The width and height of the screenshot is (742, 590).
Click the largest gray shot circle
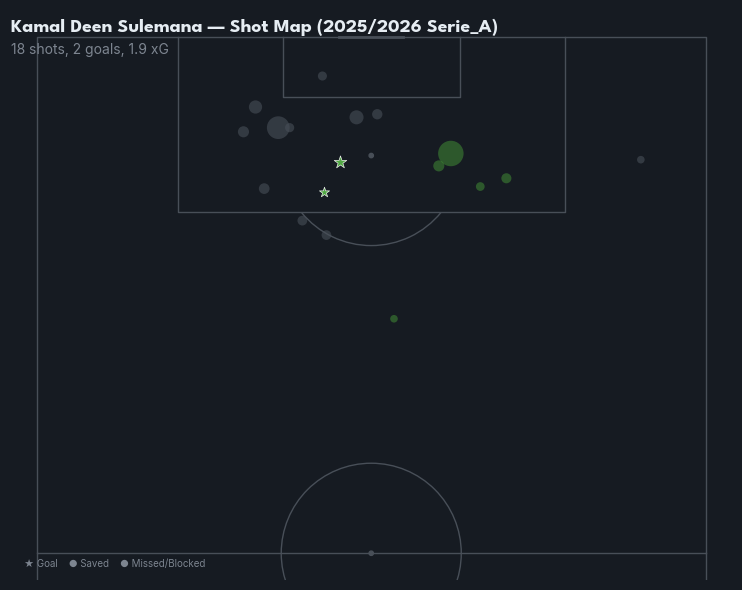tap(278, 127)
